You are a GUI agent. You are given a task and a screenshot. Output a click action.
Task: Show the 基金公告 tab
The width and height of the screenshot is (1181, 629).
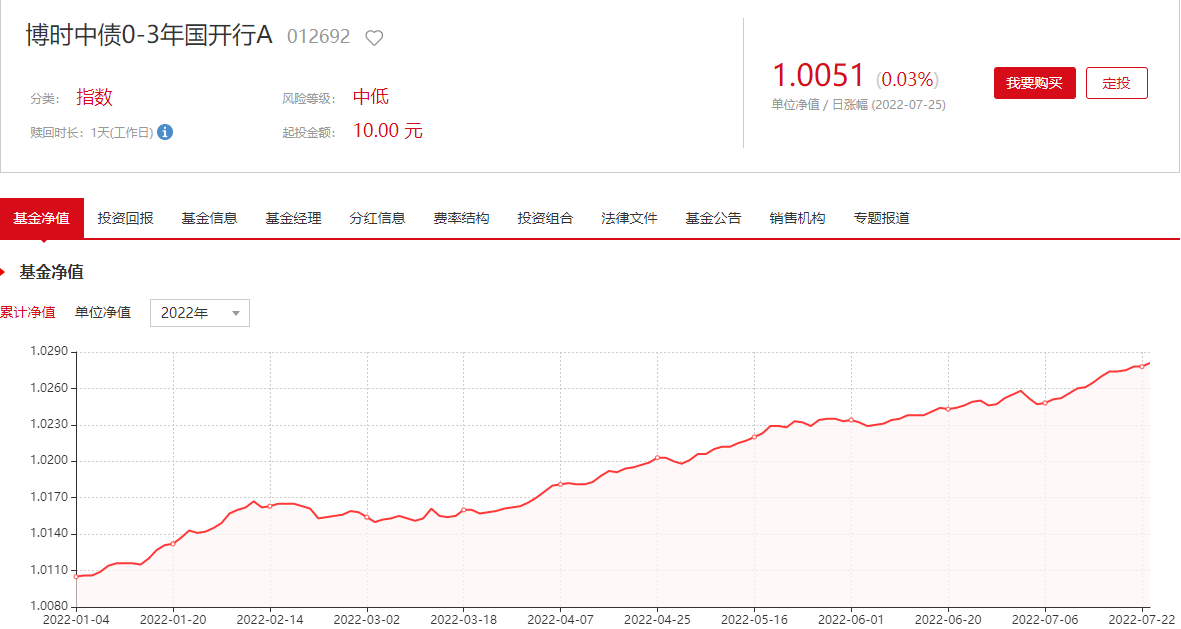[714, 218]
